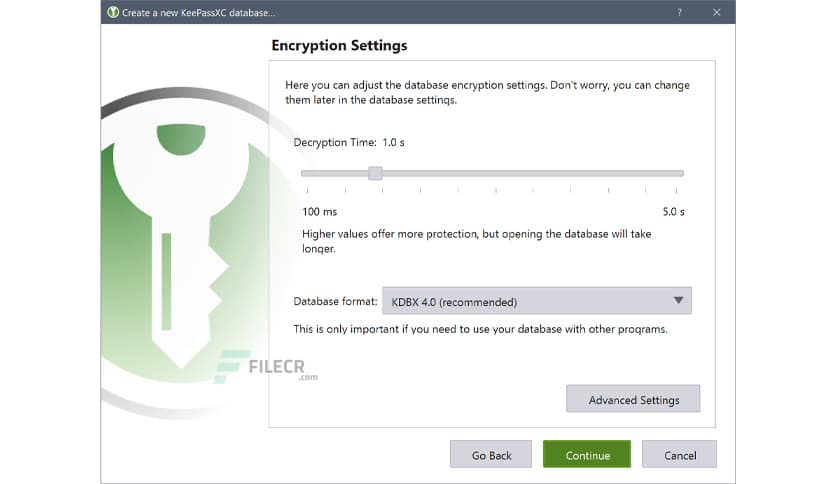Click the KeePassXC icon in the title bar
The width and height of the screenshot is (836, 484).
point(112,12)
